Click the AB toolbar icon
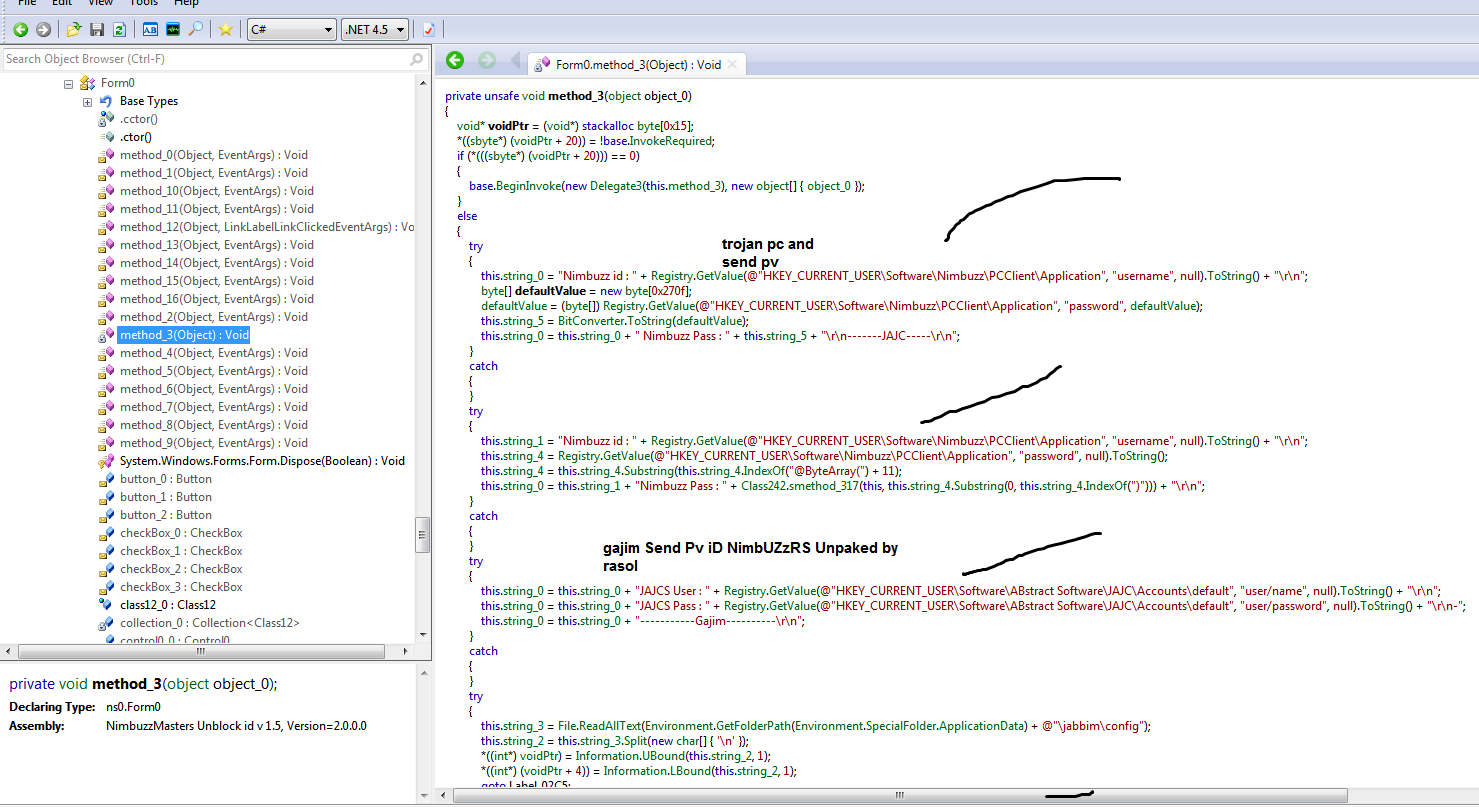 coord(150,30)
